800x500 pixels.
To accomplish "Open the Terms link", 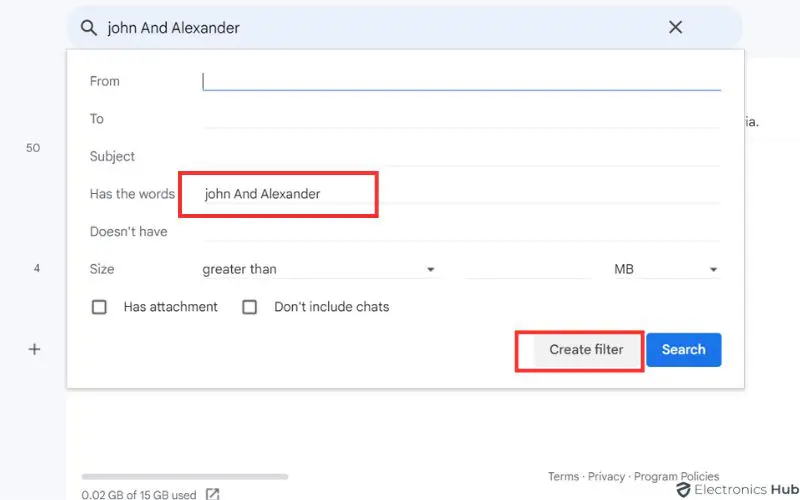I will pyautogui.click(x=564, y=477).
